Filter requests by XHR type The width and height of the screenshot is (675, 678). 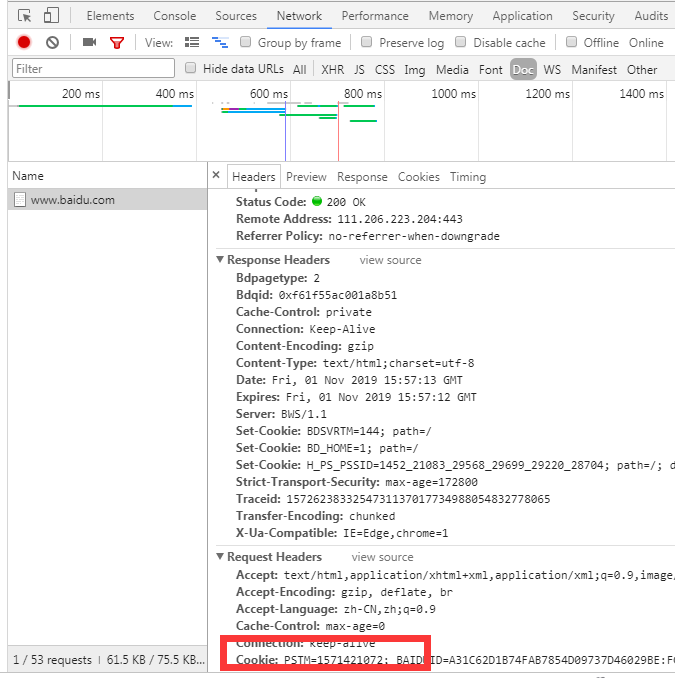[x=333, y=70]
